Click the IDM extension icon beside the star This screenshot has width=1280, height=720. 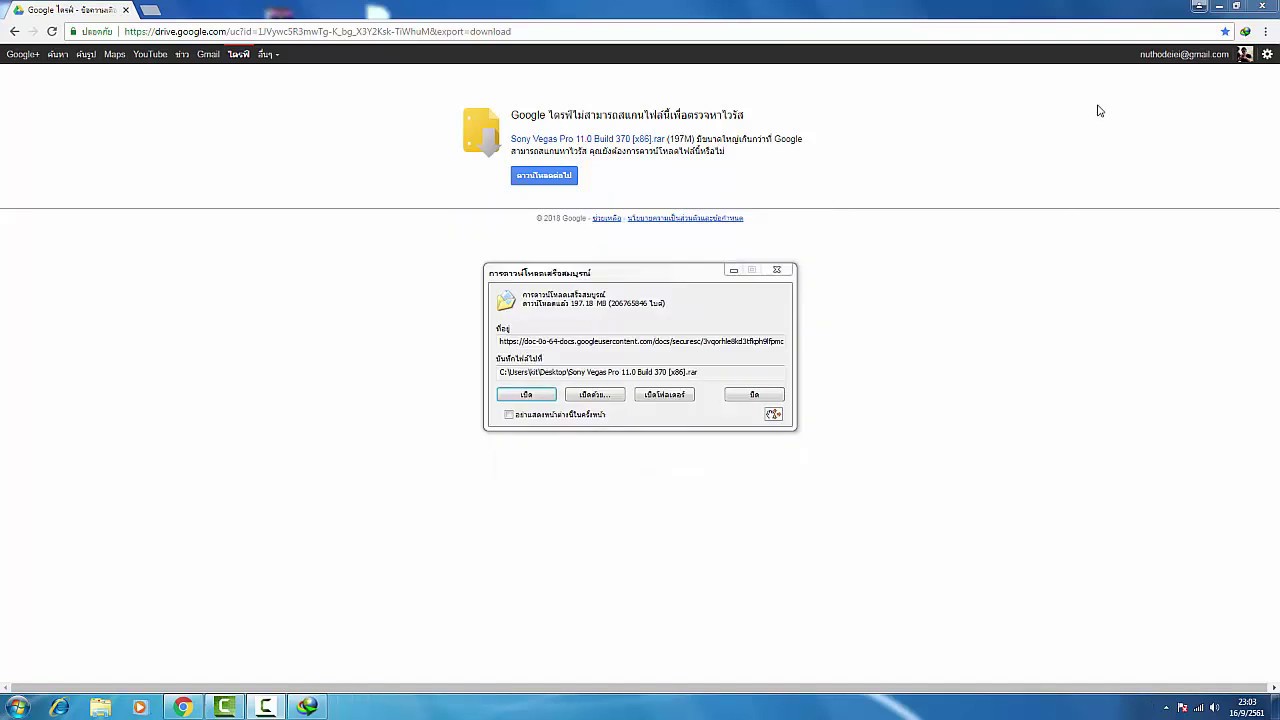click(1245, 31)
